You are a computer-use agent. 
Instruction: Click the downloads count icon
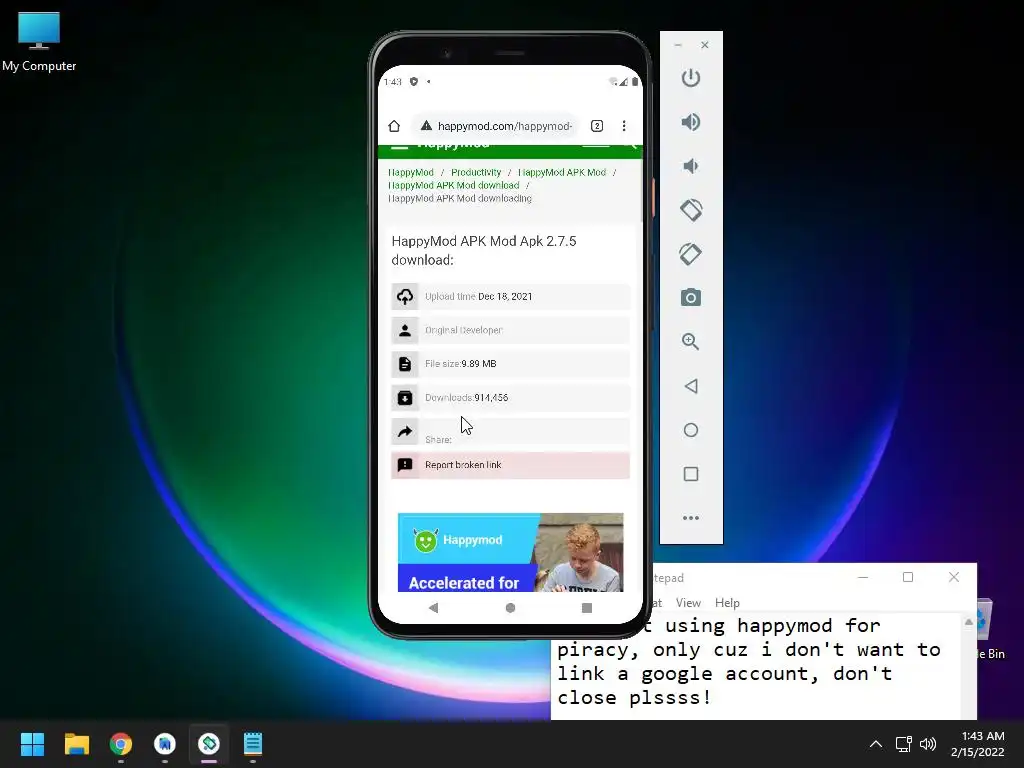pyautogui.click(x=405, y=398)
